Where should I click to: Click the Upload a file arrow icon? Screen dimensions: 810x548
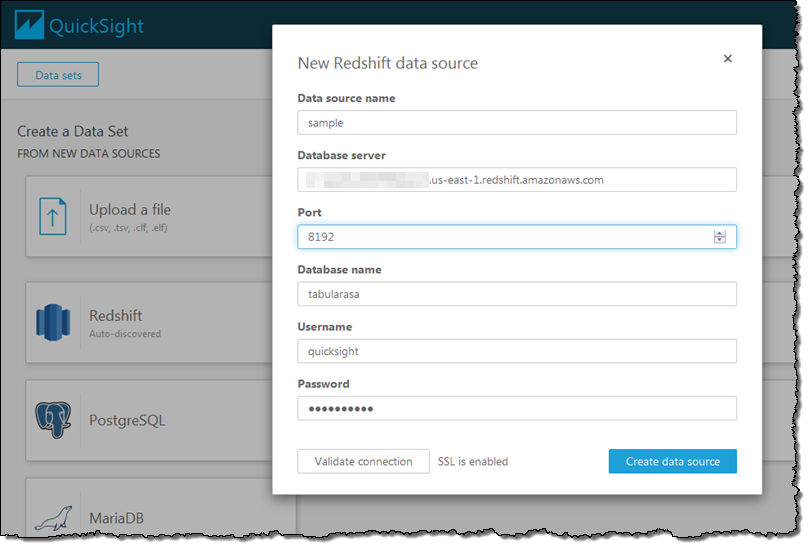(x=53, y=217)
